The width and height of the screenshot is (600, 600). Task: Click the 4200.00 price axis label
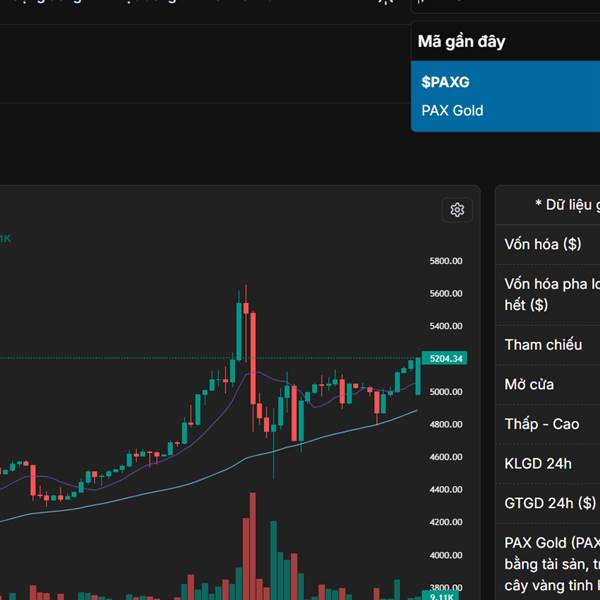pyautogui.click(x=445, y=522)
